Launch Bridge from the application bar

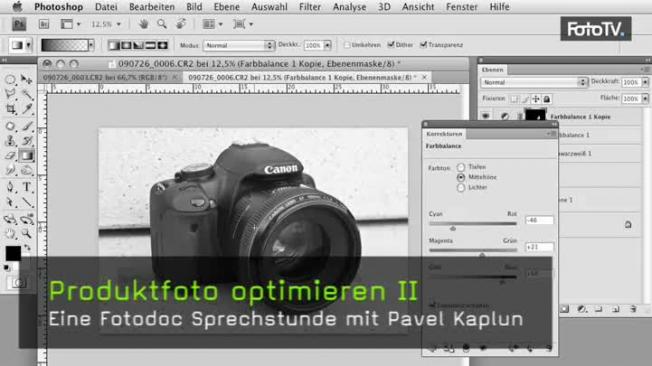[44, 24]
